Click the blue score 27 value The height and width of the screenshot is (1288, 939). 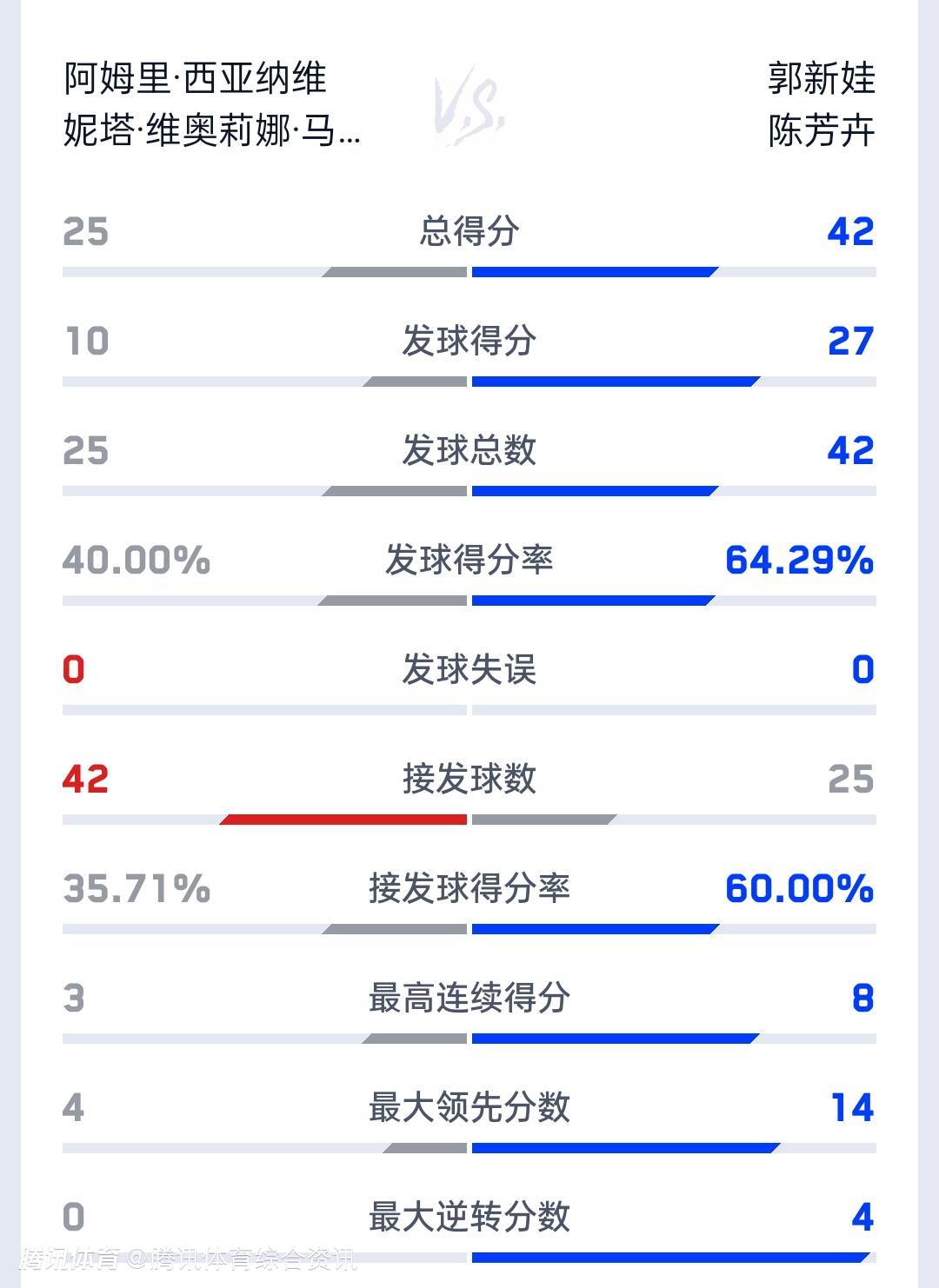pyautogui.click(x=849, y=341)
